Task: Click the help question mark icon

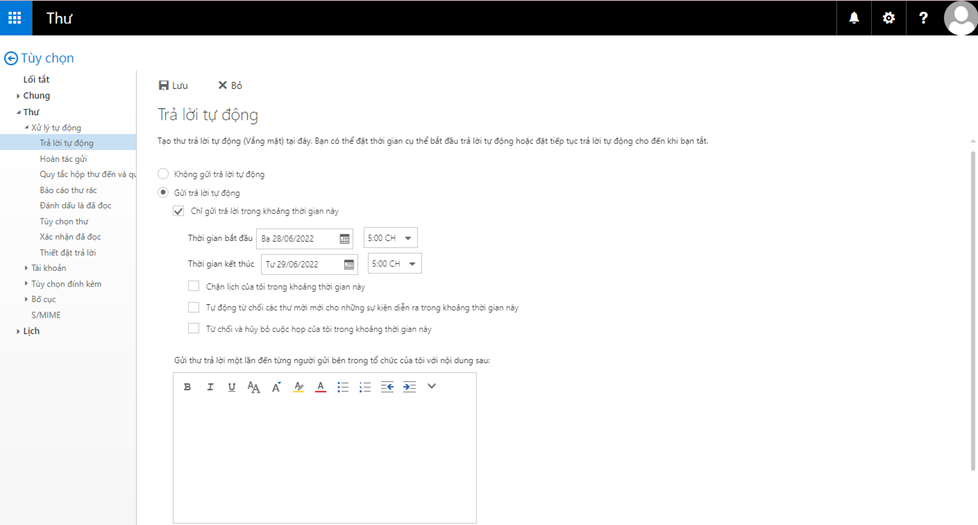Action: coord(924,18)
